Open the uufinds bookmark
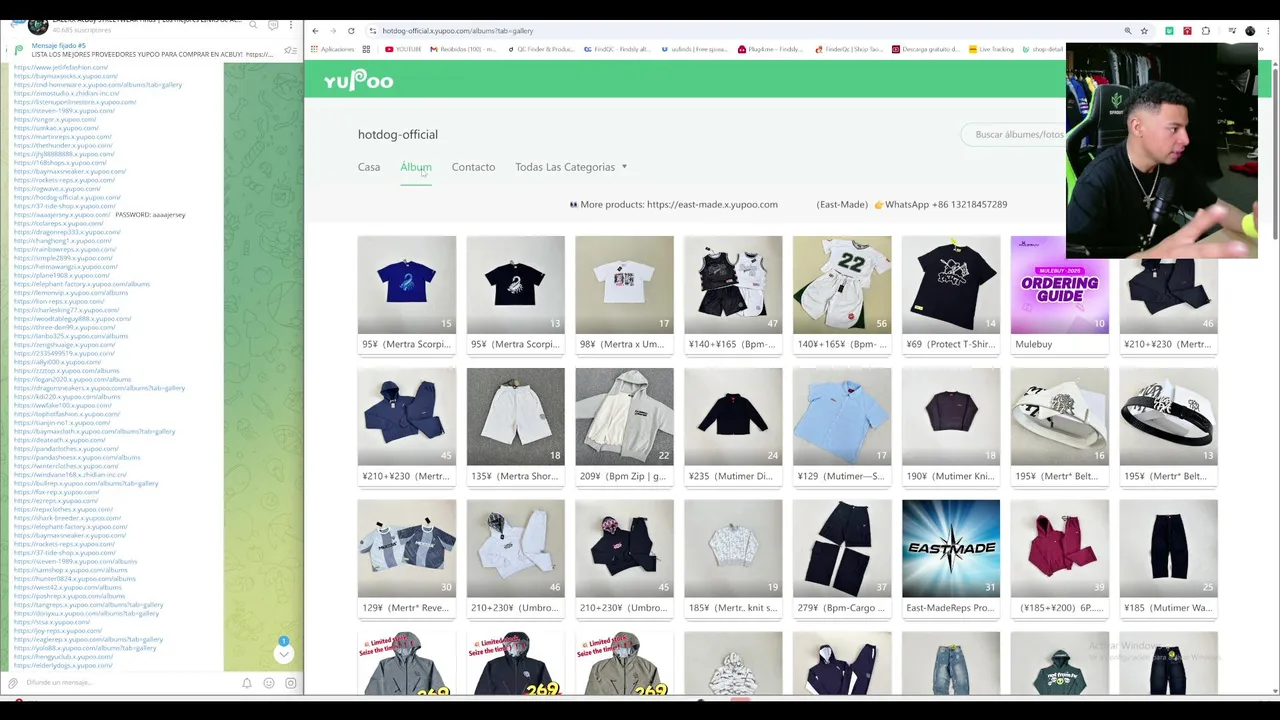The height and width of the screenshot is (720, 1280). click(x=697, y=49)
